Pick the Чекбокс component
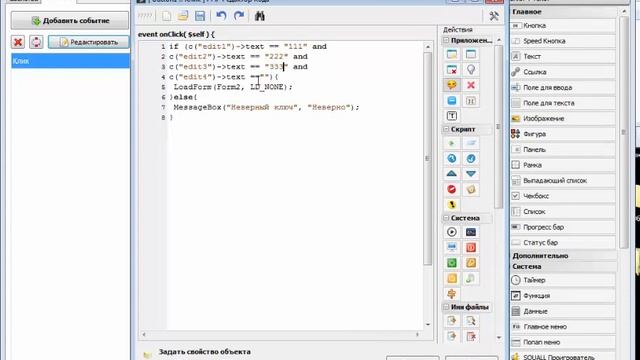640x360 pixels. (563, 196)
